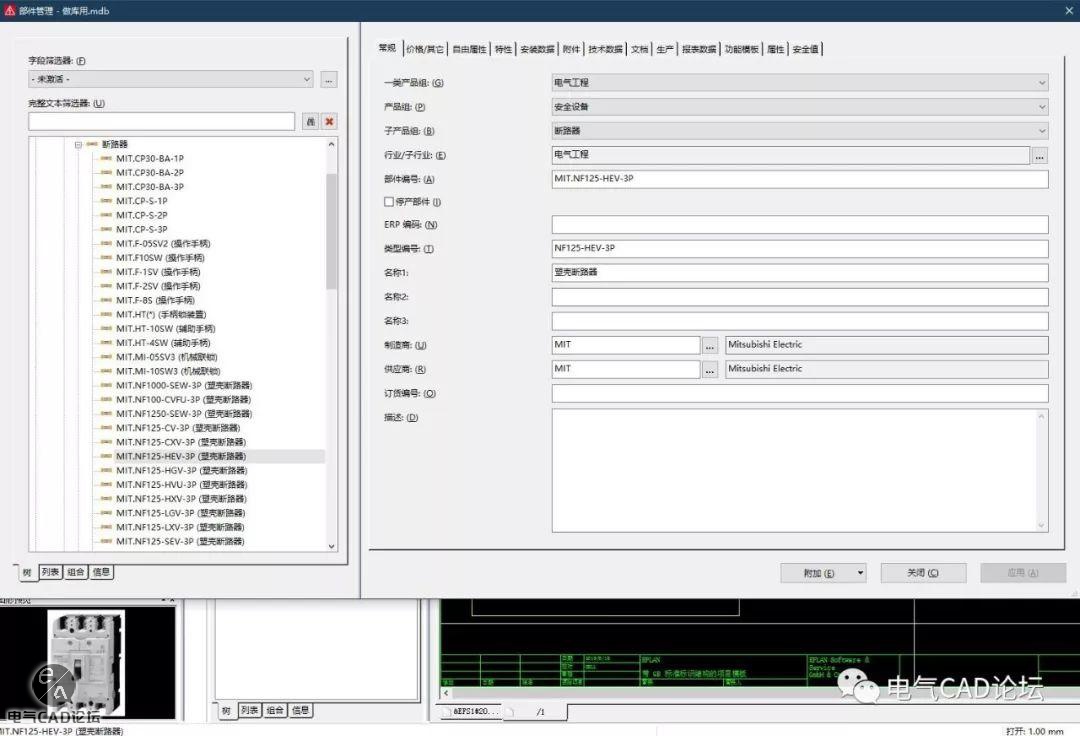1080x736 pixels.
Task: Select MIT.MI-05SV3 (机械联锁) in the tree
Action: (167, 357)
